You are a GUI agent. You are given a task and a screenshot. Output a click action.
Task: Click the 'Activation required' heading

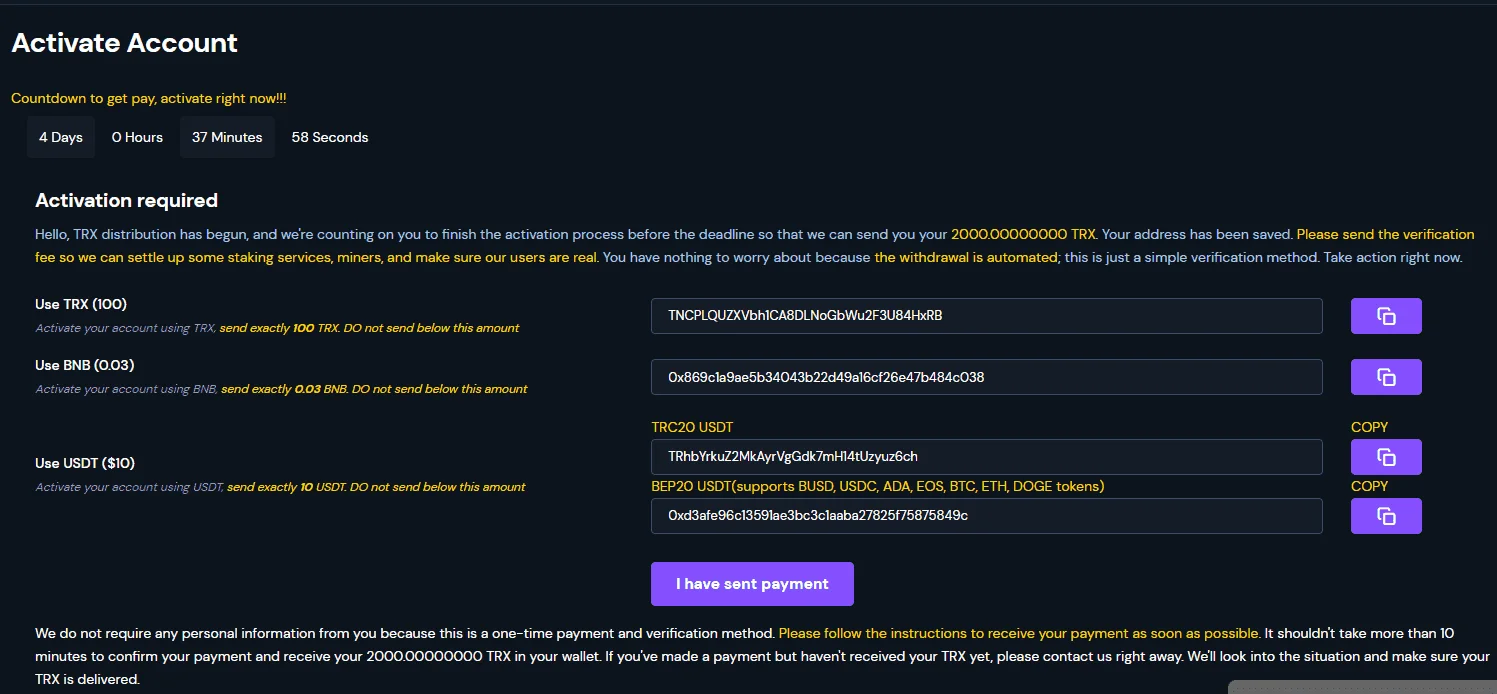coord(126,200)
